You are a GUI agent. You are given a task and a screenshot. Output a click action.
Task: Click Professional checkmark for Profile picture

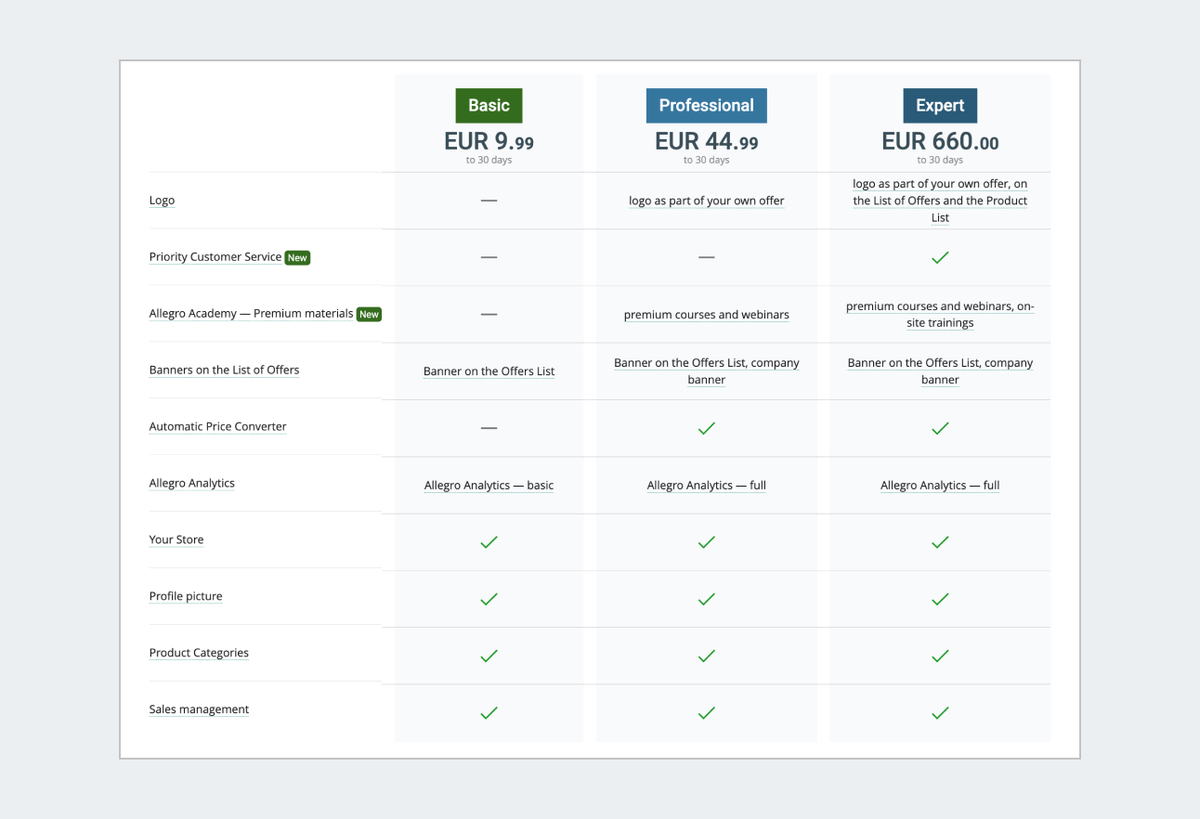706,599
